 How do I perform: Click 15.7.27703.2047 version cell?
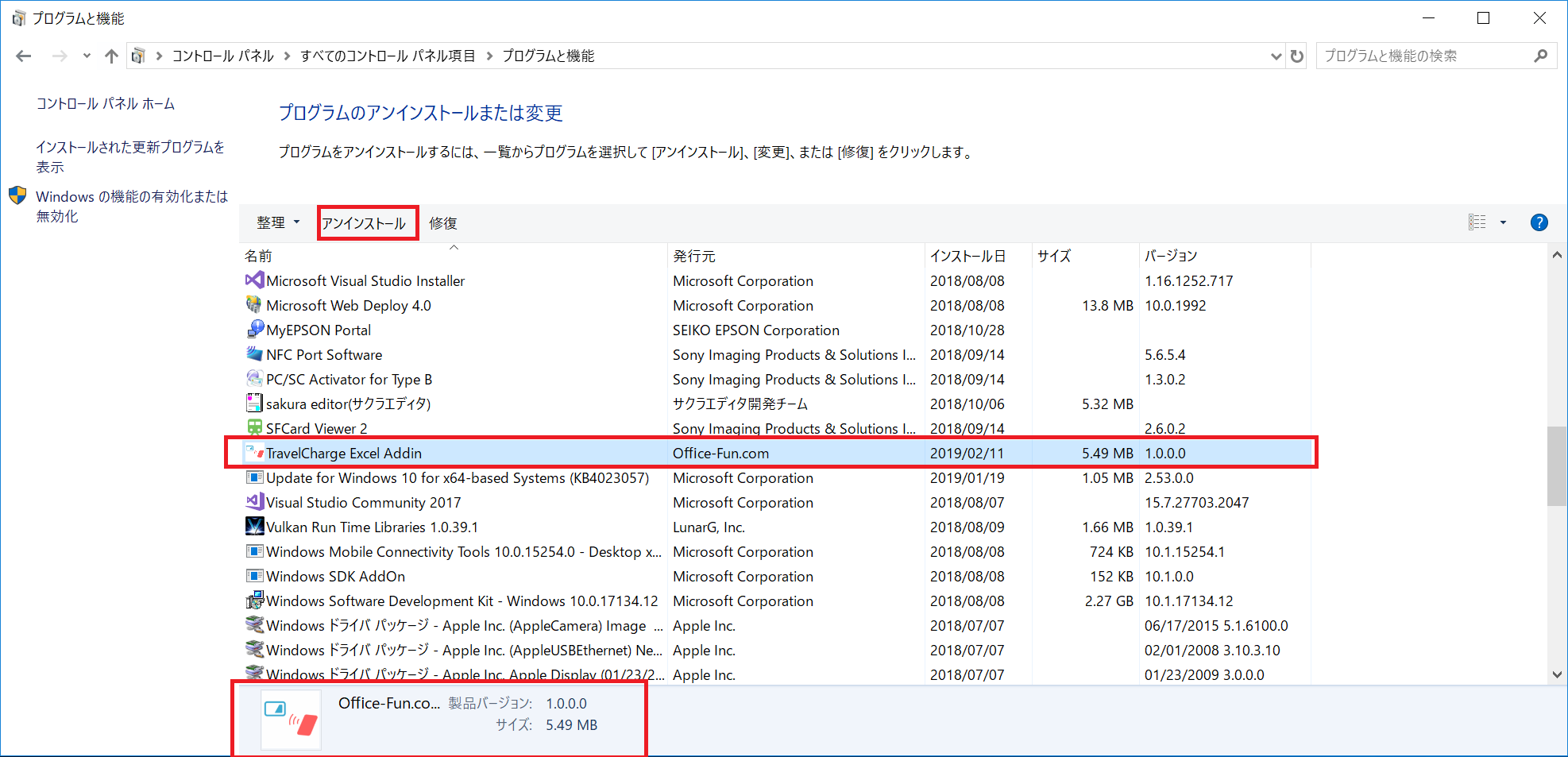1196,503
